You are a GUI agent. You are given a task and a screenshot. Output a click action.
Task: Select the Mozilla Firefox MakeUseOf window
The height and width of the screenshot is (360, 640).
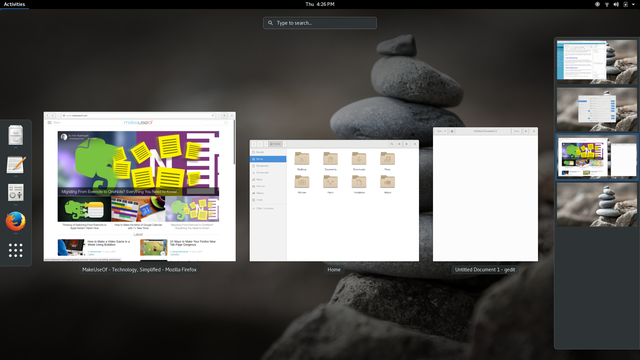140,187
